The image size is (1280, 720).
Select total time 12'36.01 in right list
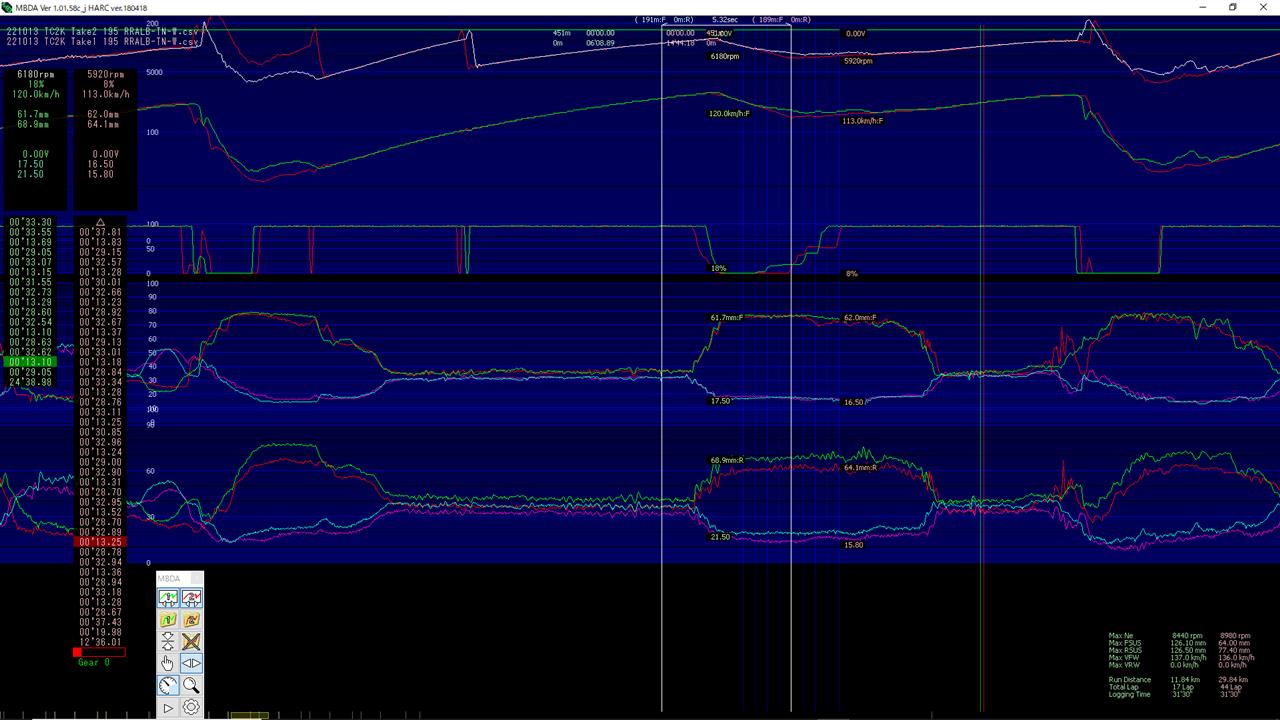(x=100, y=642)
